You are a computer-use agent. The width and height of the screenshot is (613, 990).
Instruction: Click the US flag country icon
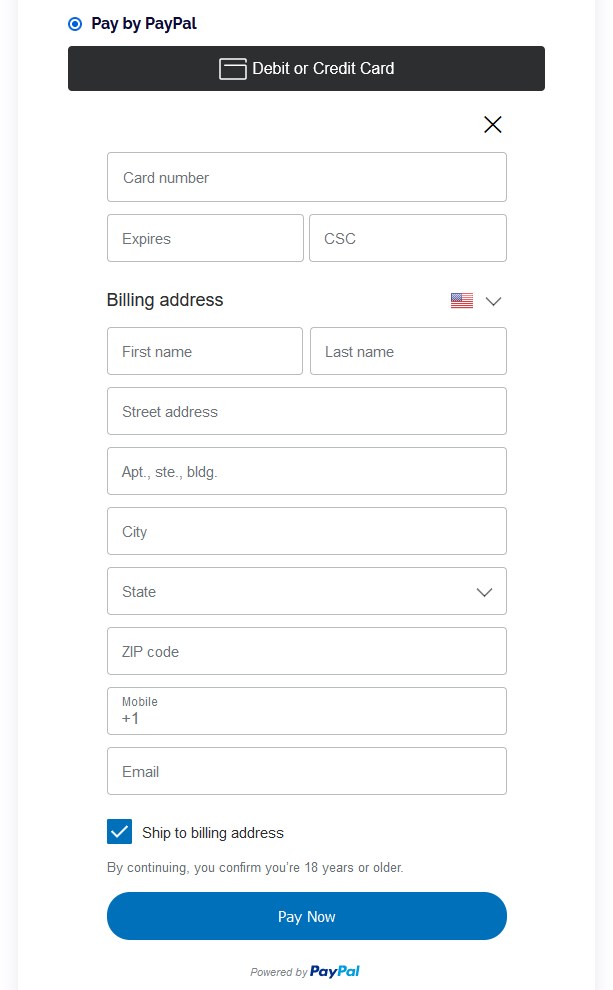pos(461,301)
